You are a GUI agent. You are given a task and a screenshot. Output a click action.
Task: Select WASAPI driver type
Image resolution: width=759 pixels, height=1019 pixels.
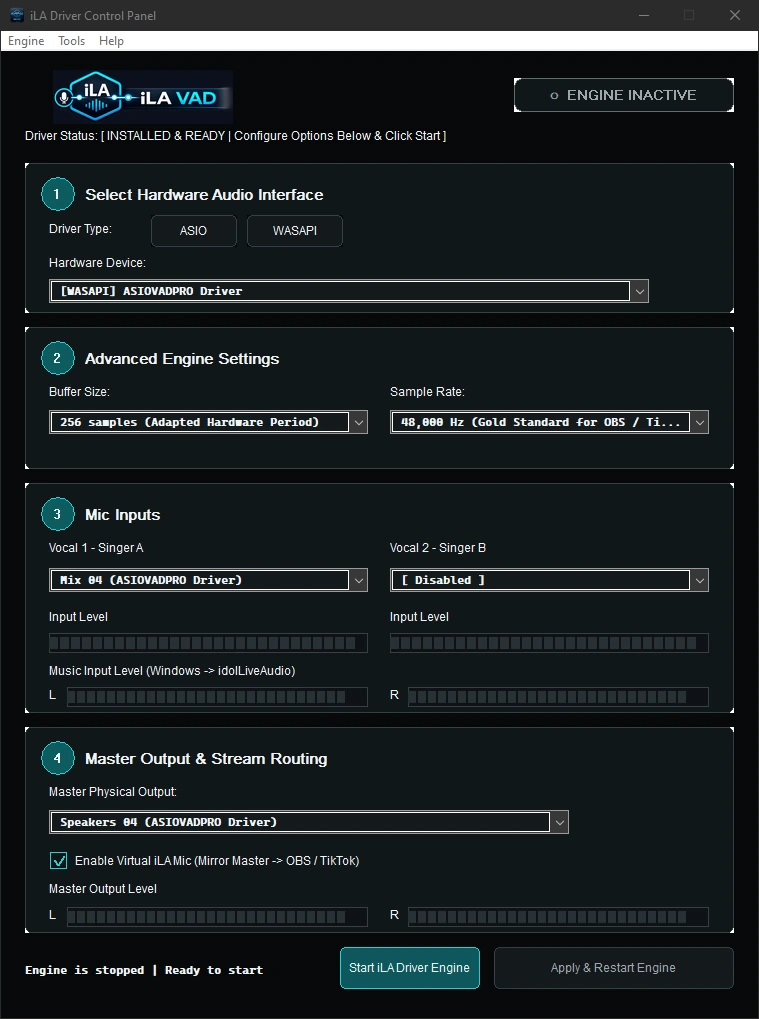click(x=295, y=231)
